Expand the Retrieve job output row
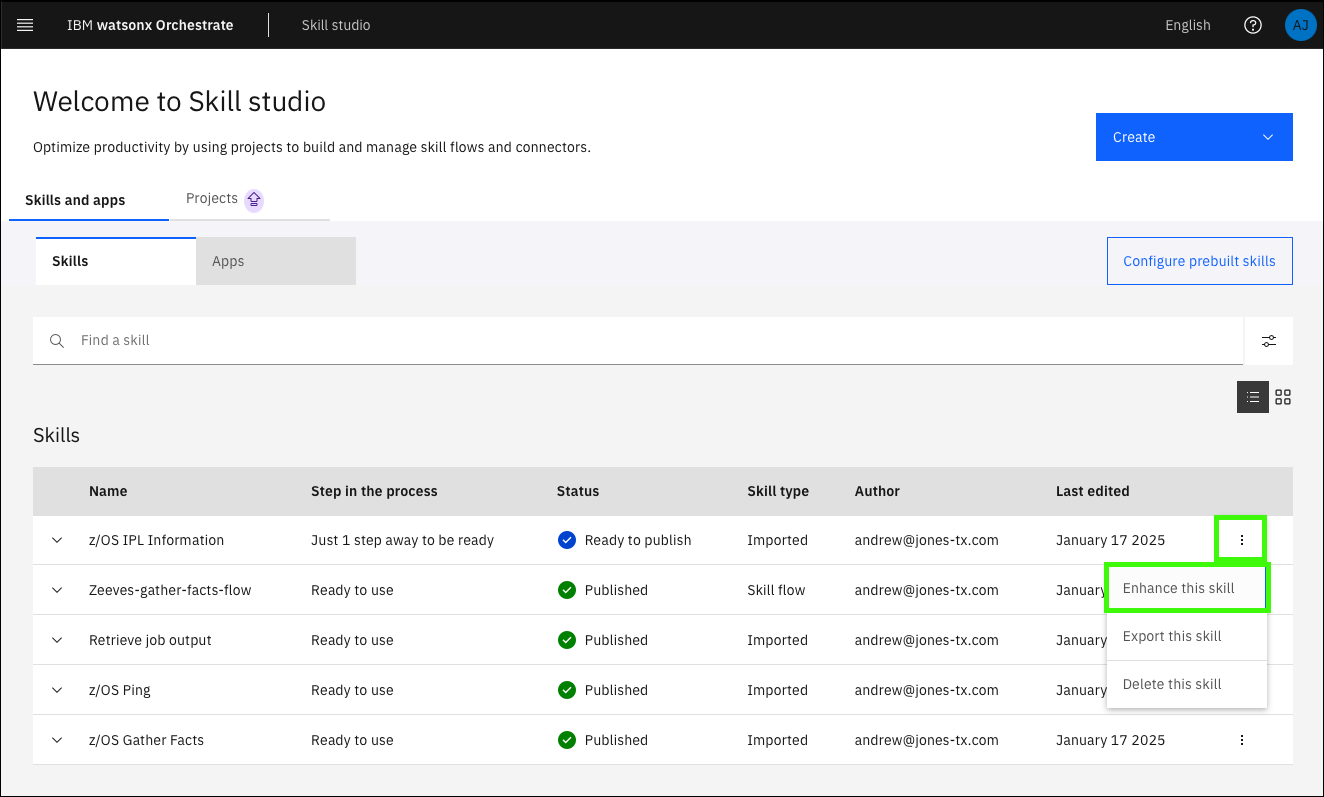1324x797 pixels. tap(57, 640)
